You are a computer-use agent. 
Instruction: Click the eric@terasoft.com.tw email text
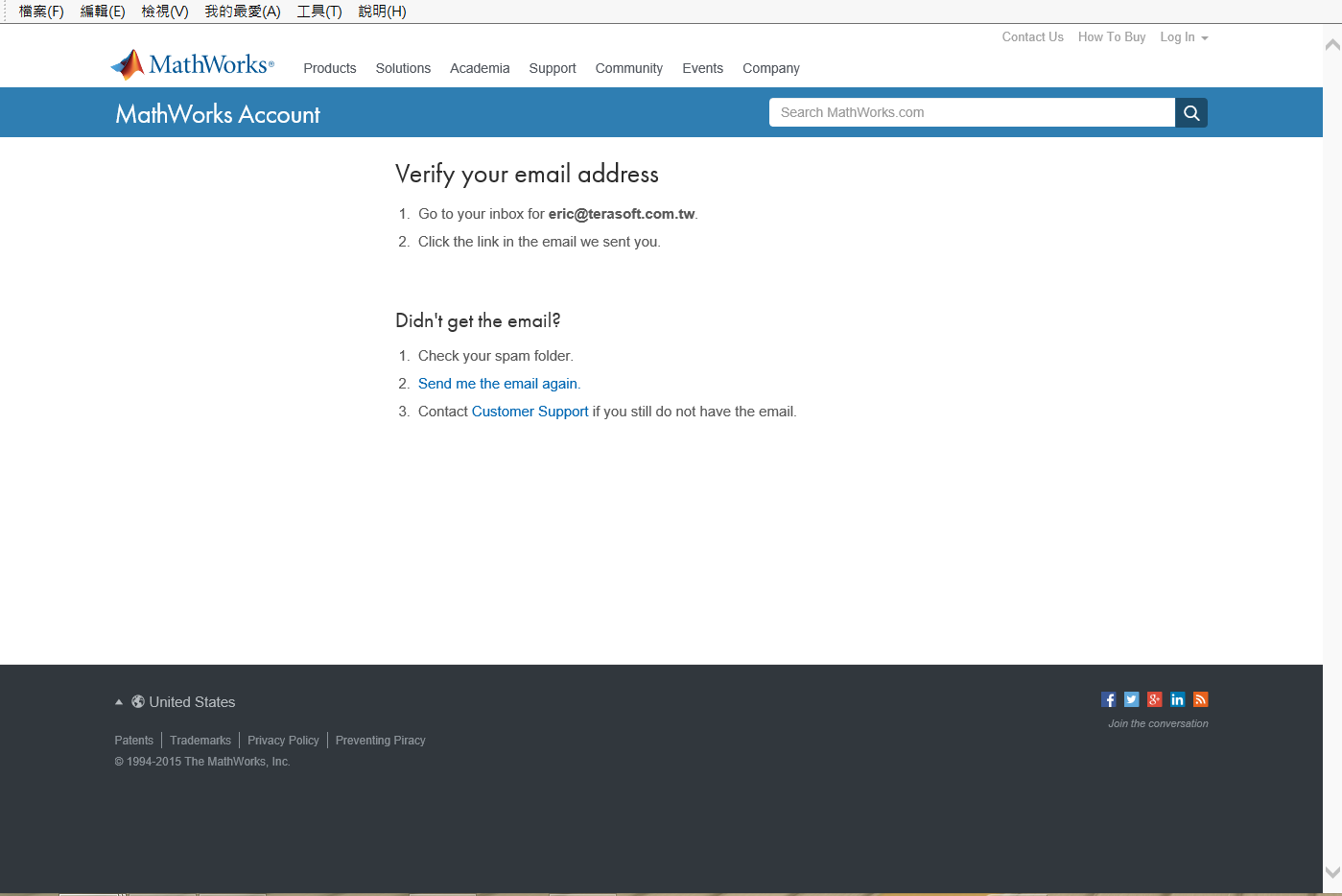622,214
